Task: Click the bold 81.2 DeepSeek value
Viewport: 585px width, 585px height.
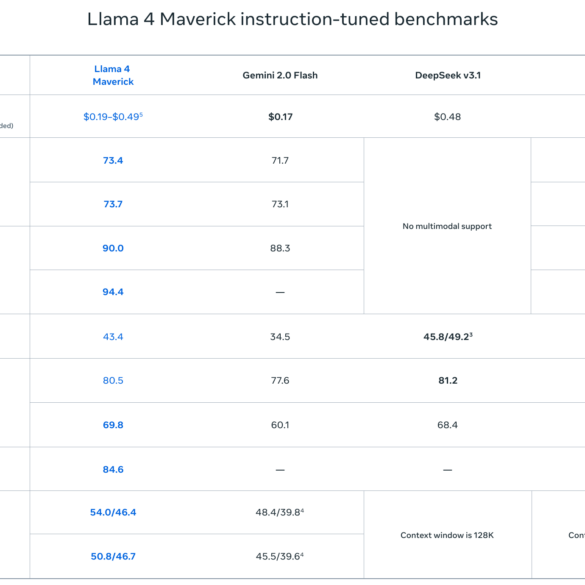Action: point(448,381)
